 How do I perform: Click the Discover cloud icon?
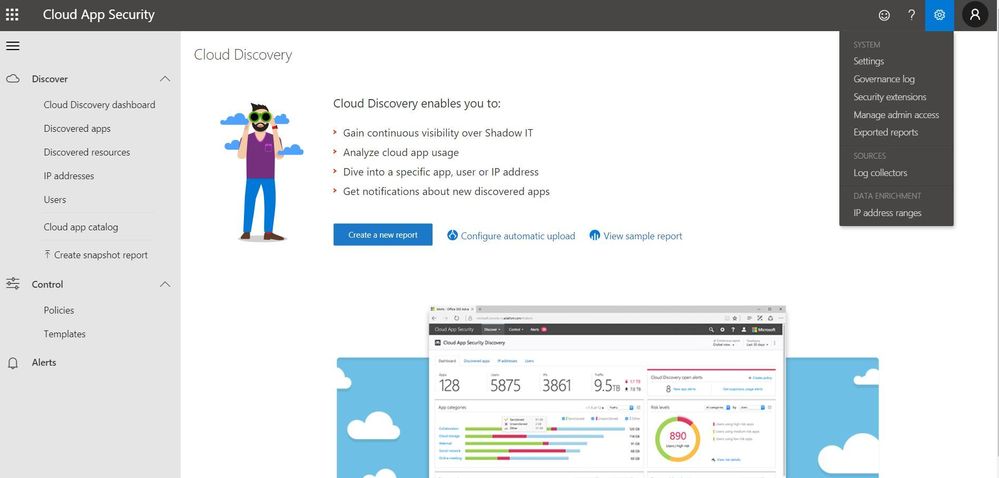pyautogui.click(x=13, y=79)
